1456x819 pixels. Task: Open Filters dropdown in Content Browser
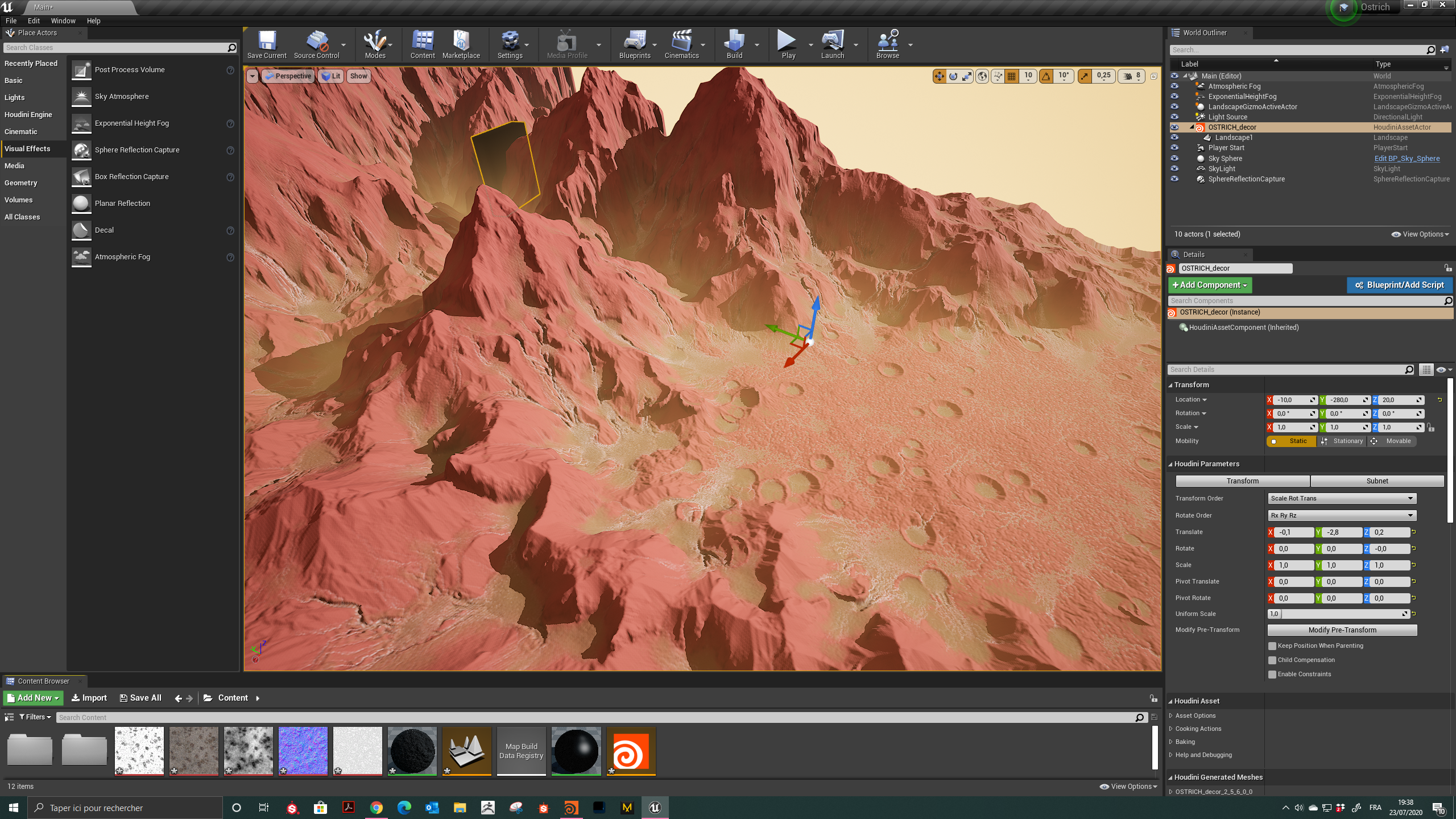click(x=35, y=717)
